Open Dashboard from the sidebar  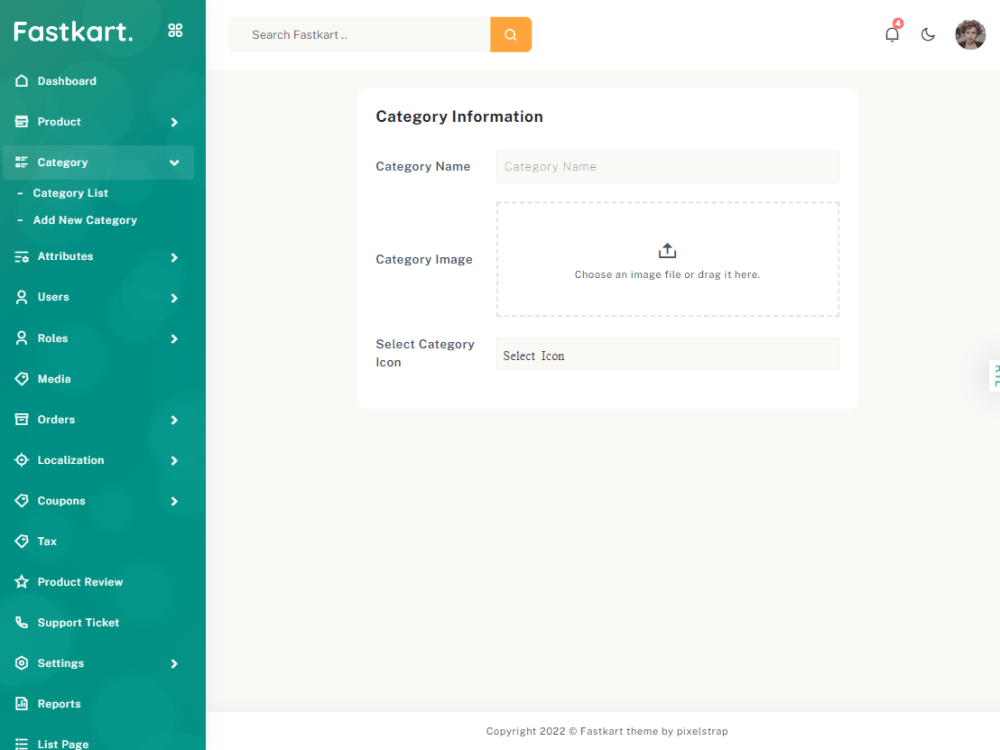coord(67,81)
